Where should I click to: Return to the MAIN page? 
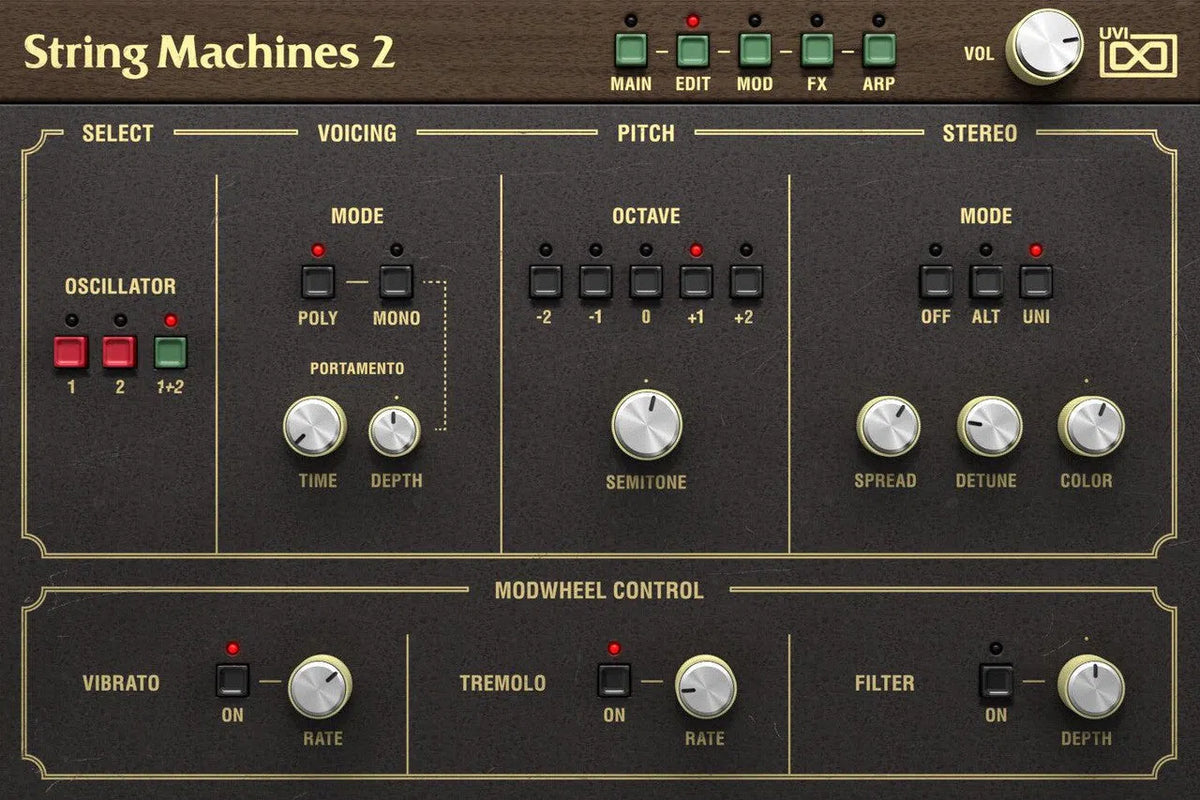630,47
